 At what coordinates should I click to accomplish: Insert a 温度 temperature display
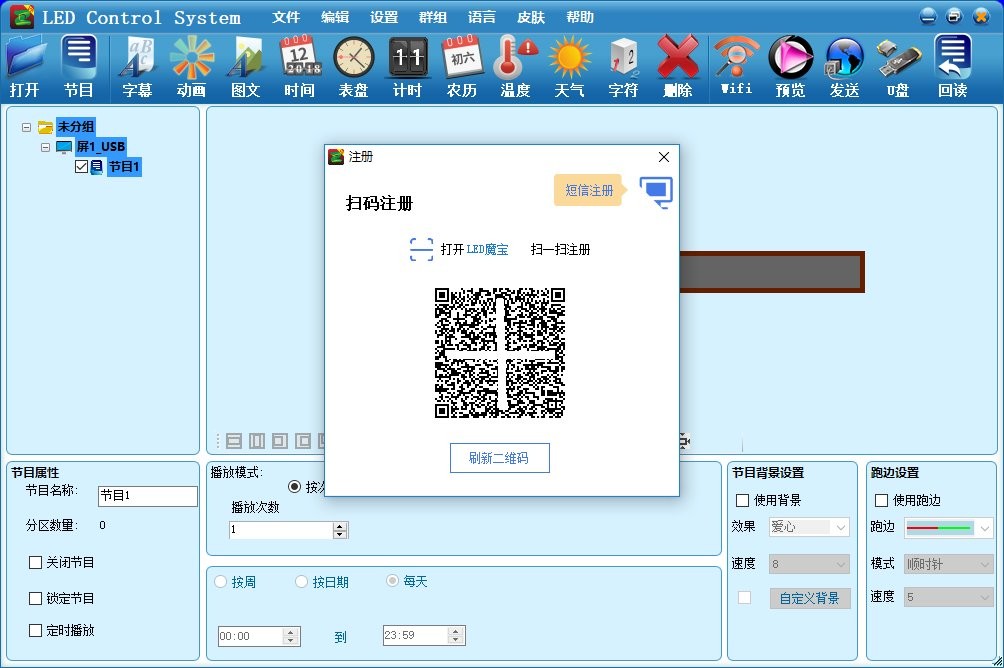(x=515, y=65)
